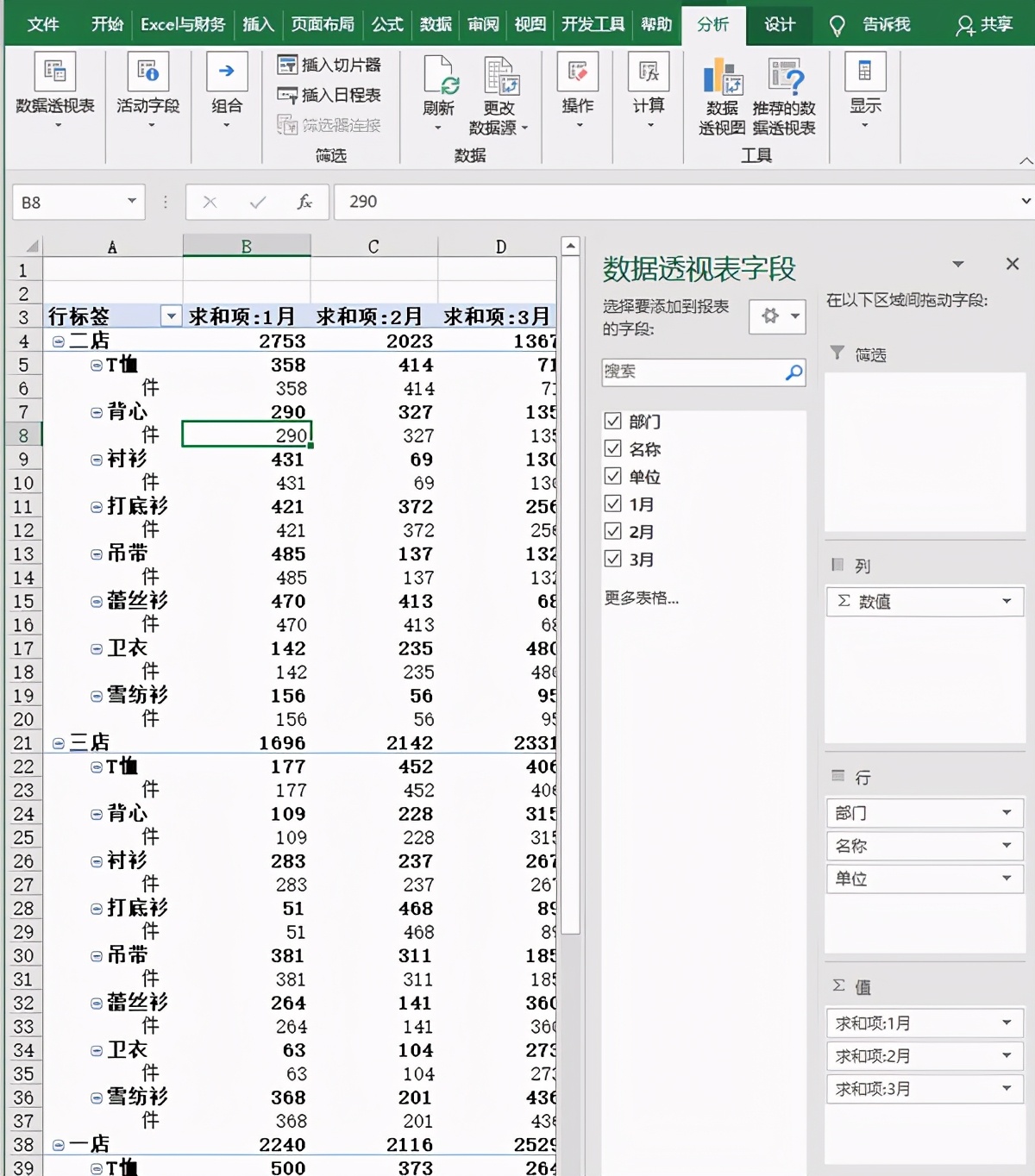This screenshot has width=1035, height=1176.
Task: Click the search magnifier in field list
Action: (793, 372)
